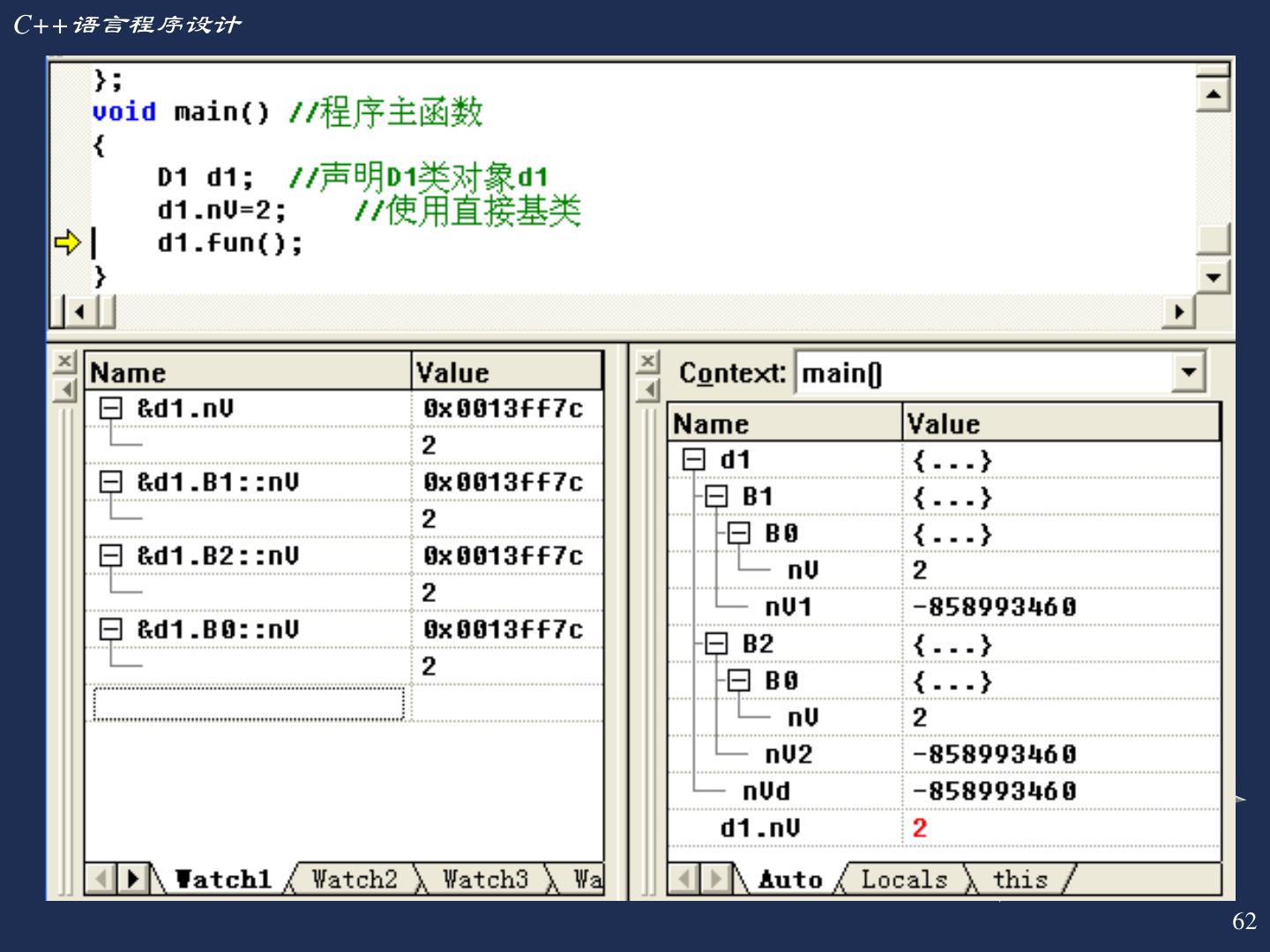Collapse the &d1.B1::nV watch entry
This screenshot has width=1270, height=952.
coord(111,482)
